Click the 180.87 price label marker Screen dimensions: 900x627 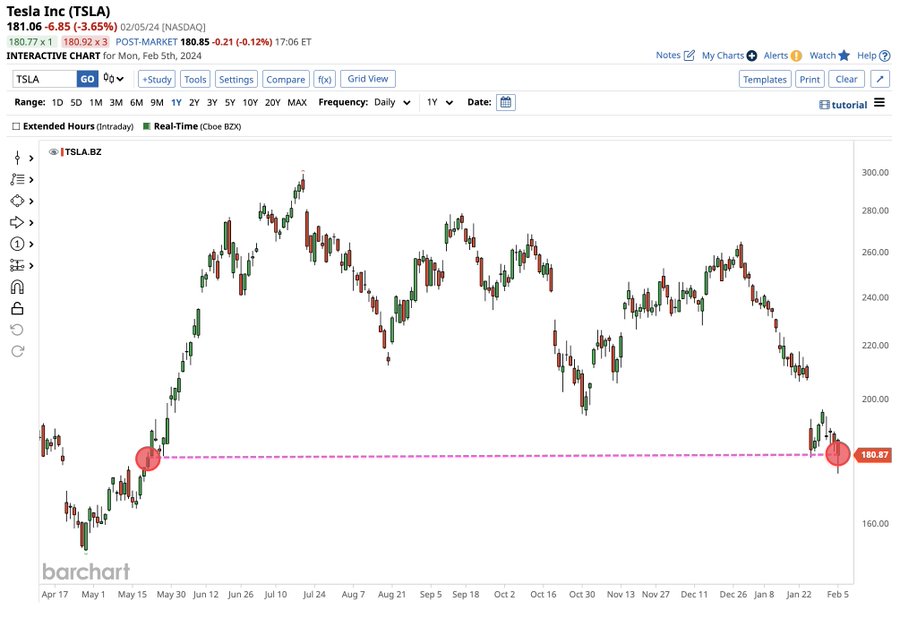click(x=872, y=455)
